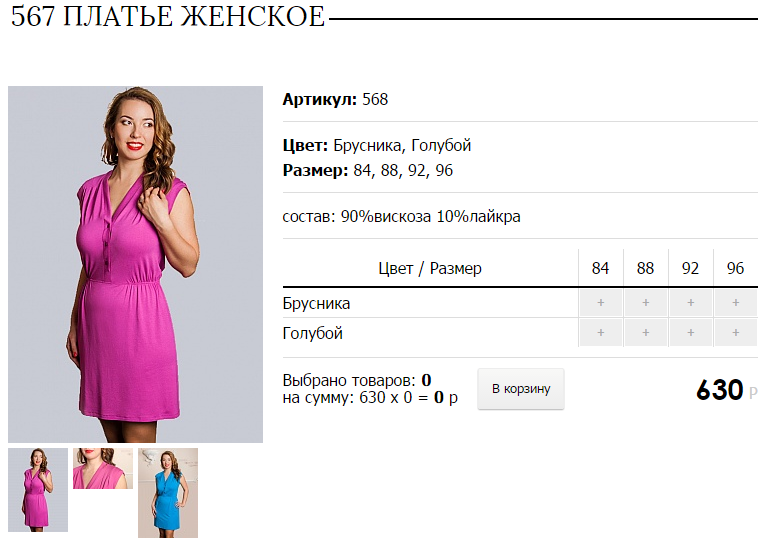Select the pink neckline close-up thumbnail
Screen dimensions: 767x544
pyautogui.click(x=103, y=469)
